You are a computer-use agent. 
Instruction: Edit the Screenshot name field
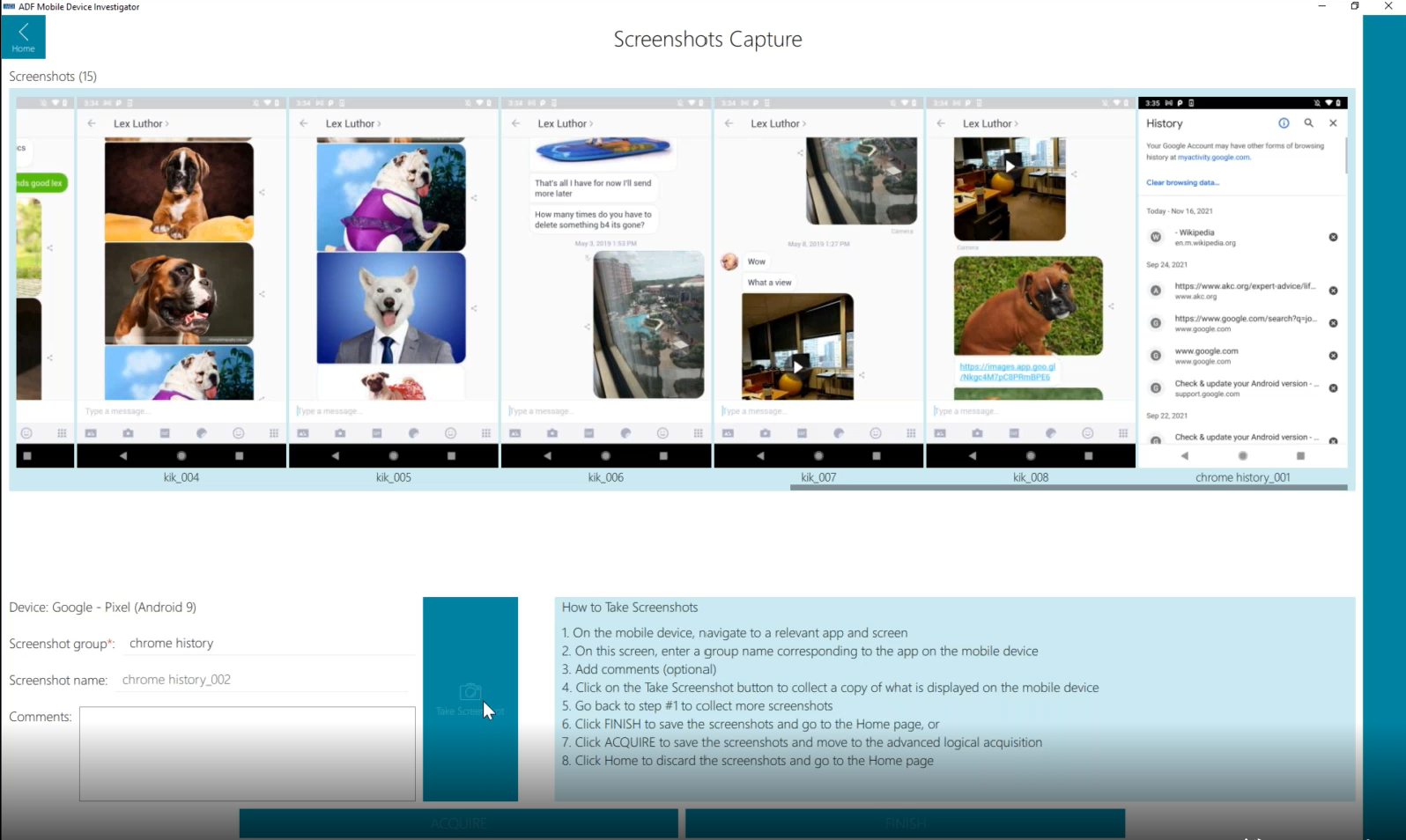[264, 680]
